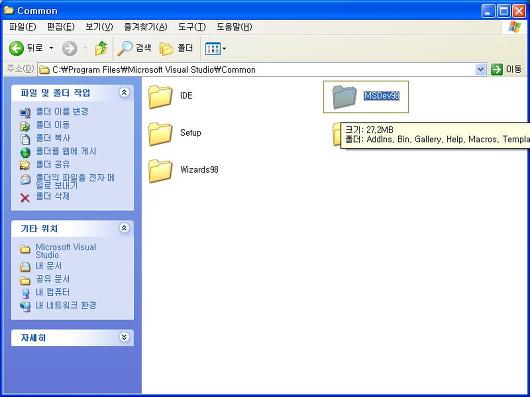The width and height of the screenshot is (530, 397).
Task: Click the Microsoft Visual Studio folder icon in sidebar
Action: click(25, 250)
